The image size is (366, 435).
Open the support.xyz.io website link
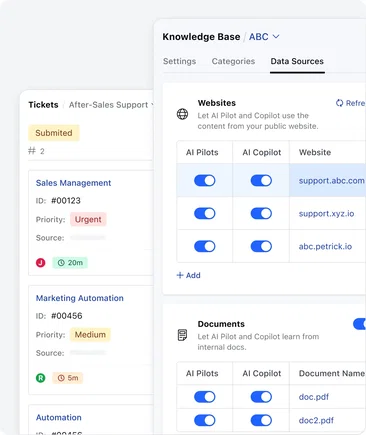click(326, 214)
